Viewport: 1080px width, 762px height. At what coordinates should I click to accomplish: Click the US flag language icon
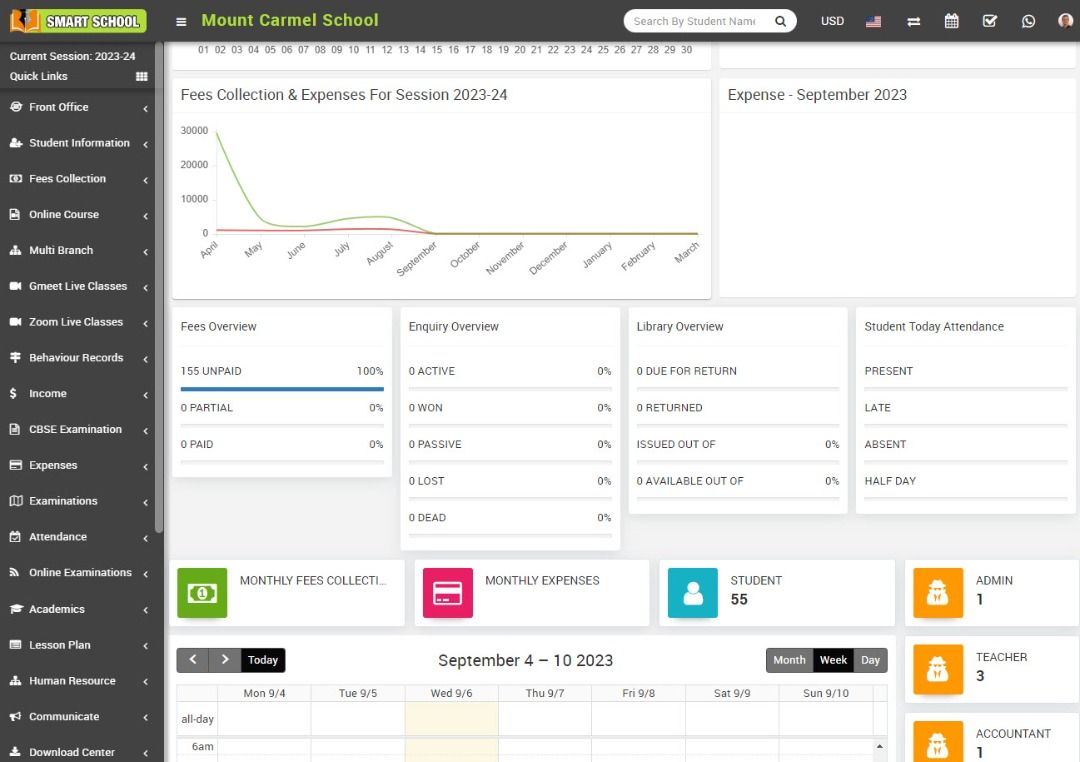click(x=873, y=20)
